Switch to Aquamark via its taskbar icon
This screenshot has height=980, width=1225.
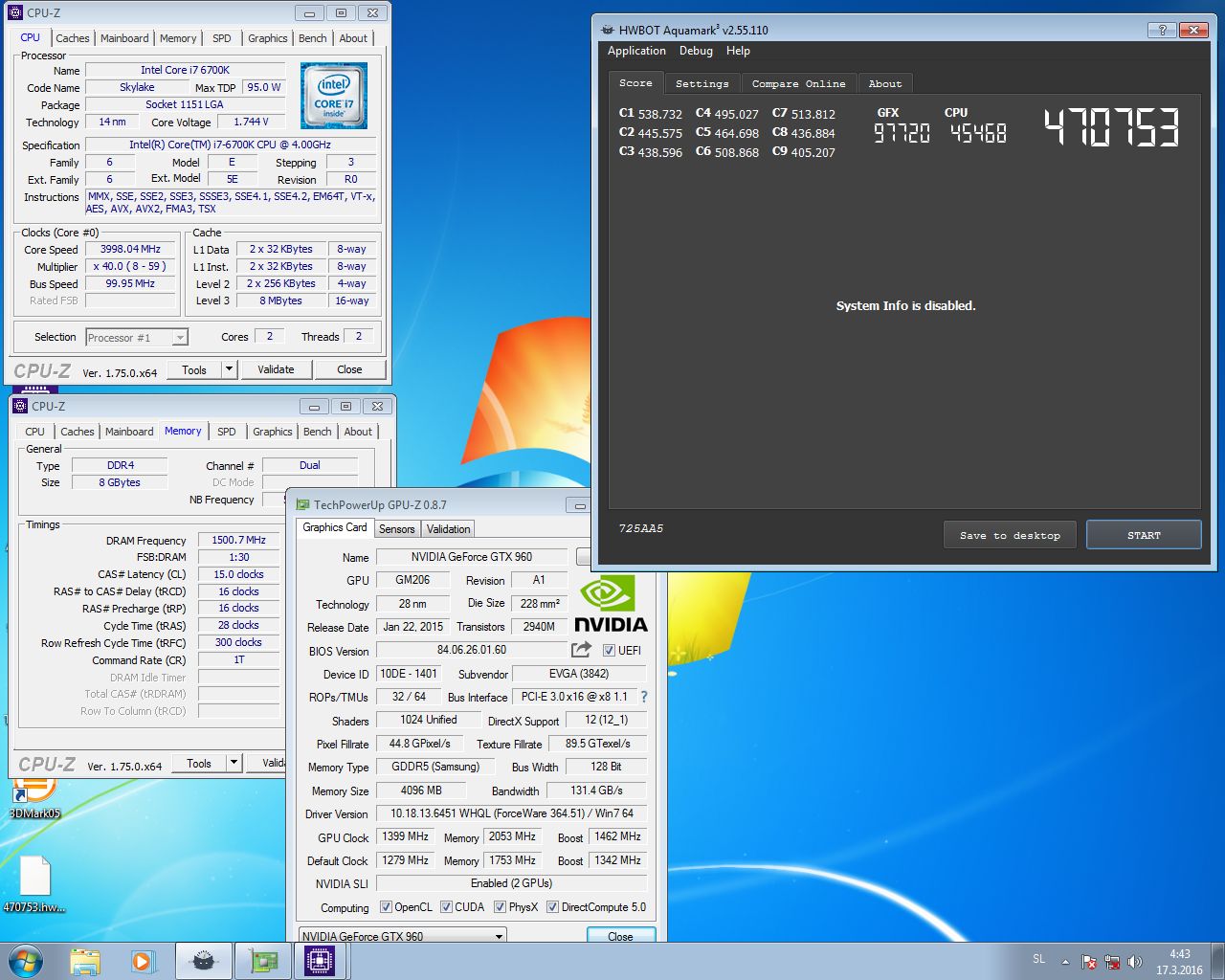[204, 961]
